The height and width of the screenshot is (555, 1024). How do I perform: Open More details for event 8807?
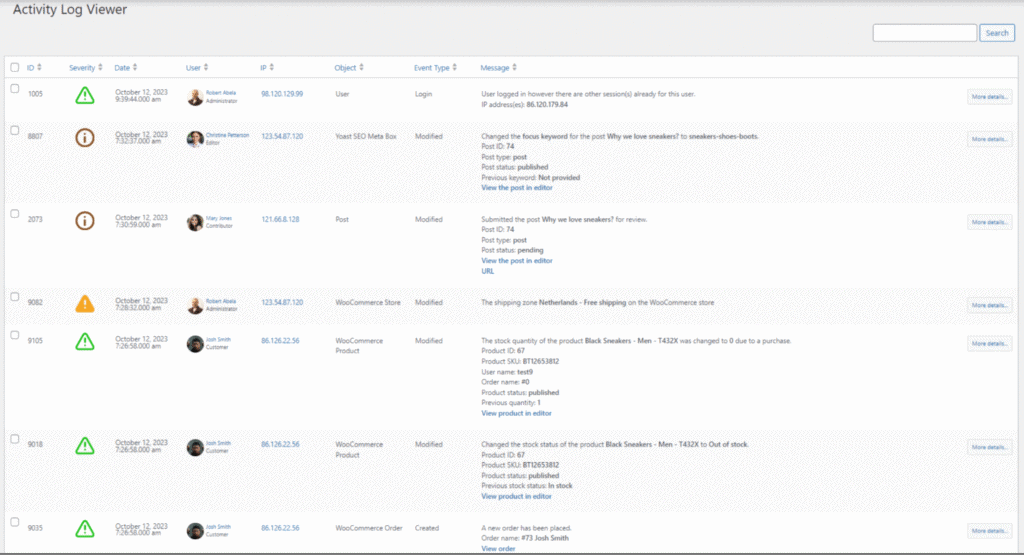point(989,139)
